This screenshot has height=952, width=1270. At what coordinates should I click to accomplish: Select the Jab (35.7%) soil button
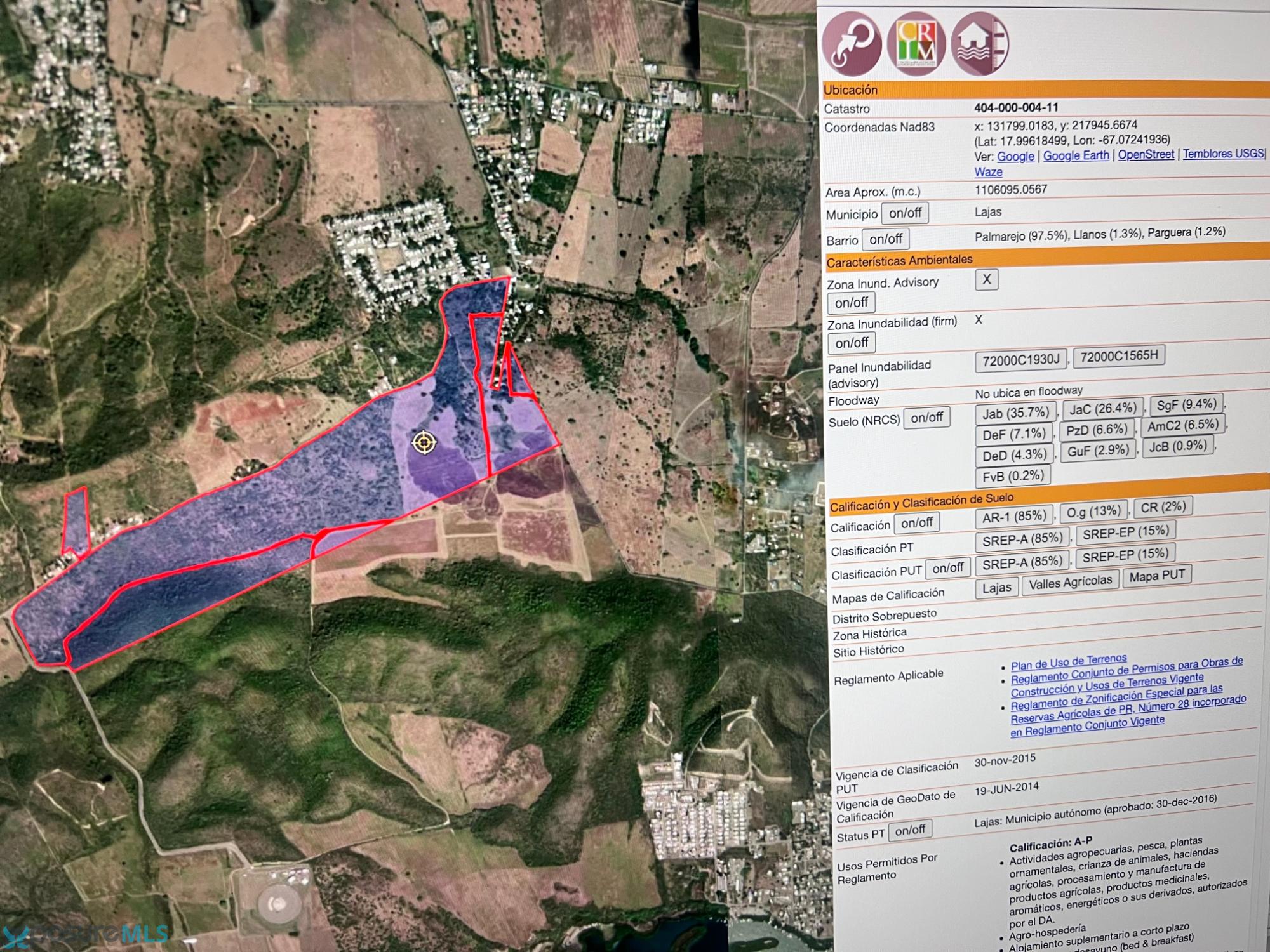pyautogui.click(x=1015, y=414)
